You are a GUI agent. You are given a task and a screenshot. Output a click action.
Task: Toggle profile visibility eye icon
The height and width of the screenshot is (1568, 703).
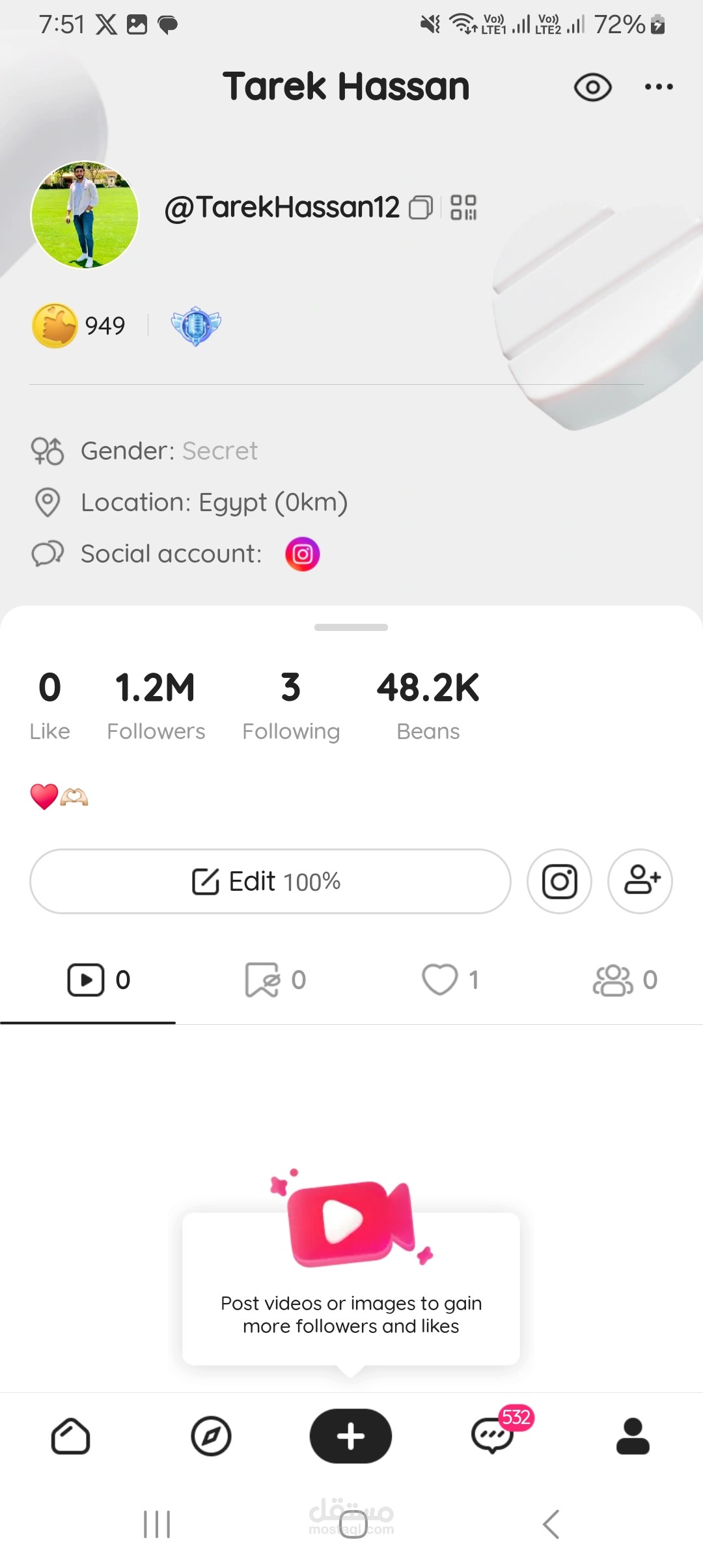point(592,87)
